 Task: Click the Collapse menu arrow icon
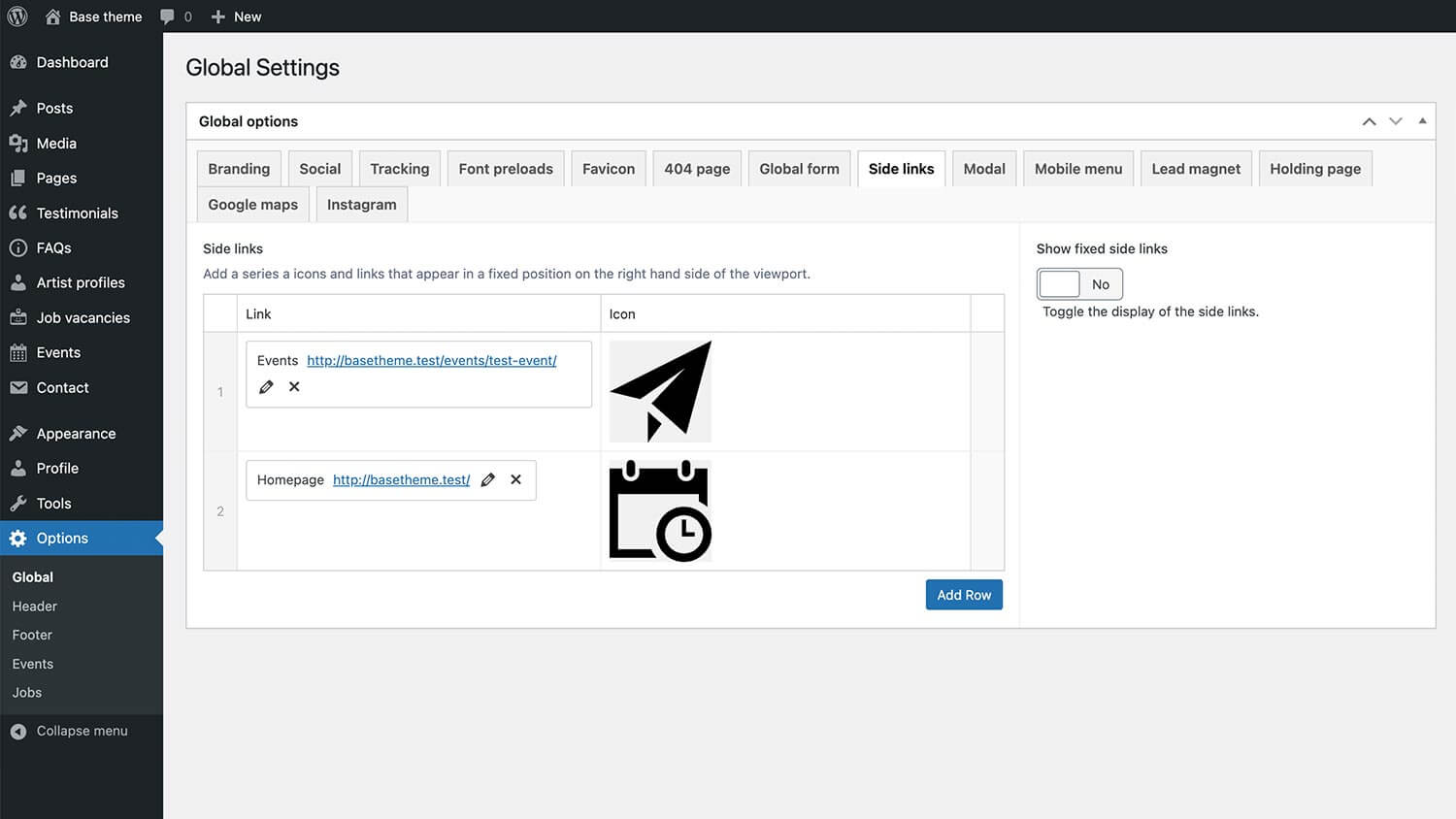coord(18,732)
